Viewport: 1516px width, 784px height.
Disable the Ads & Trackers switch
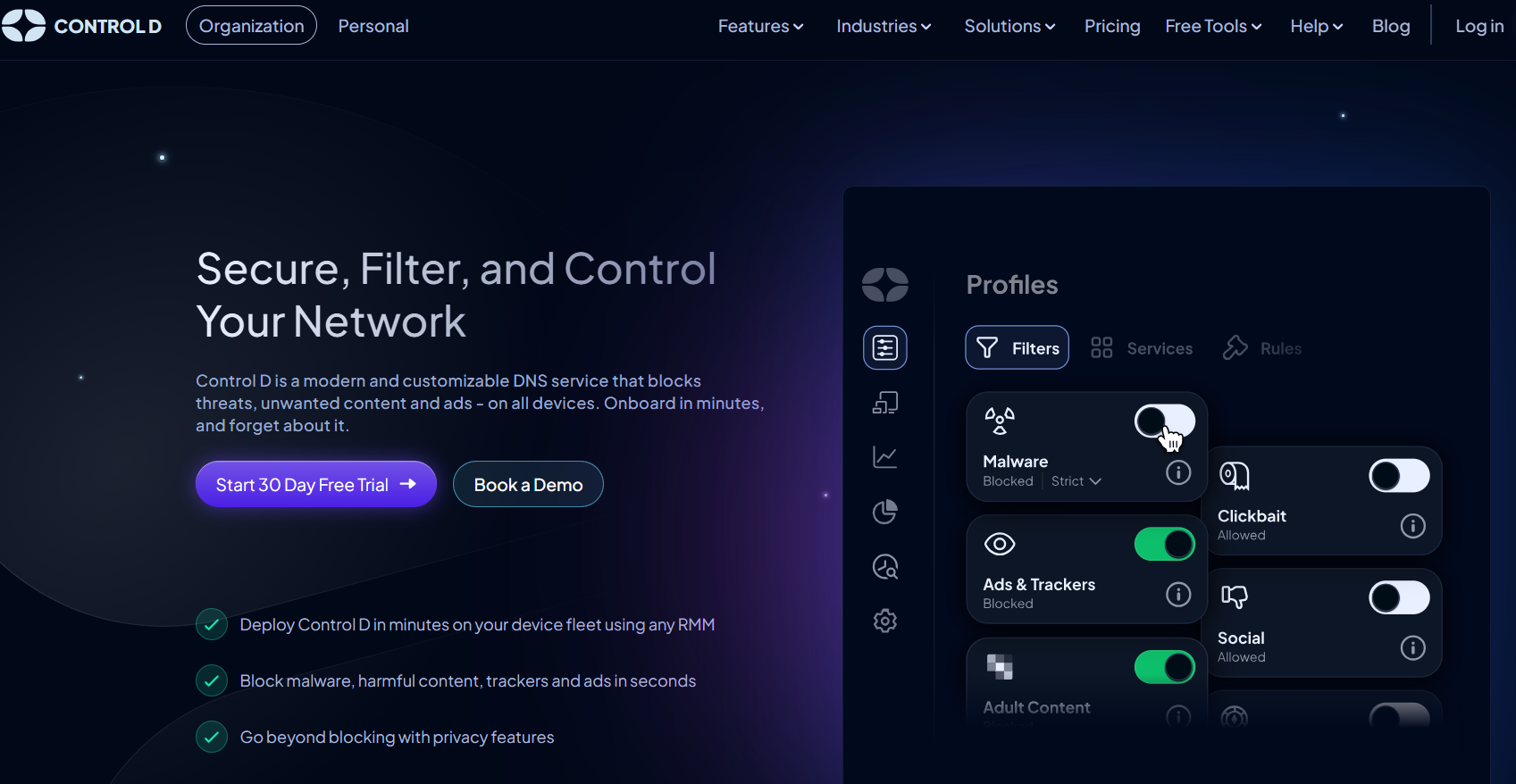pyautogui.click(x=1165, y=544)
